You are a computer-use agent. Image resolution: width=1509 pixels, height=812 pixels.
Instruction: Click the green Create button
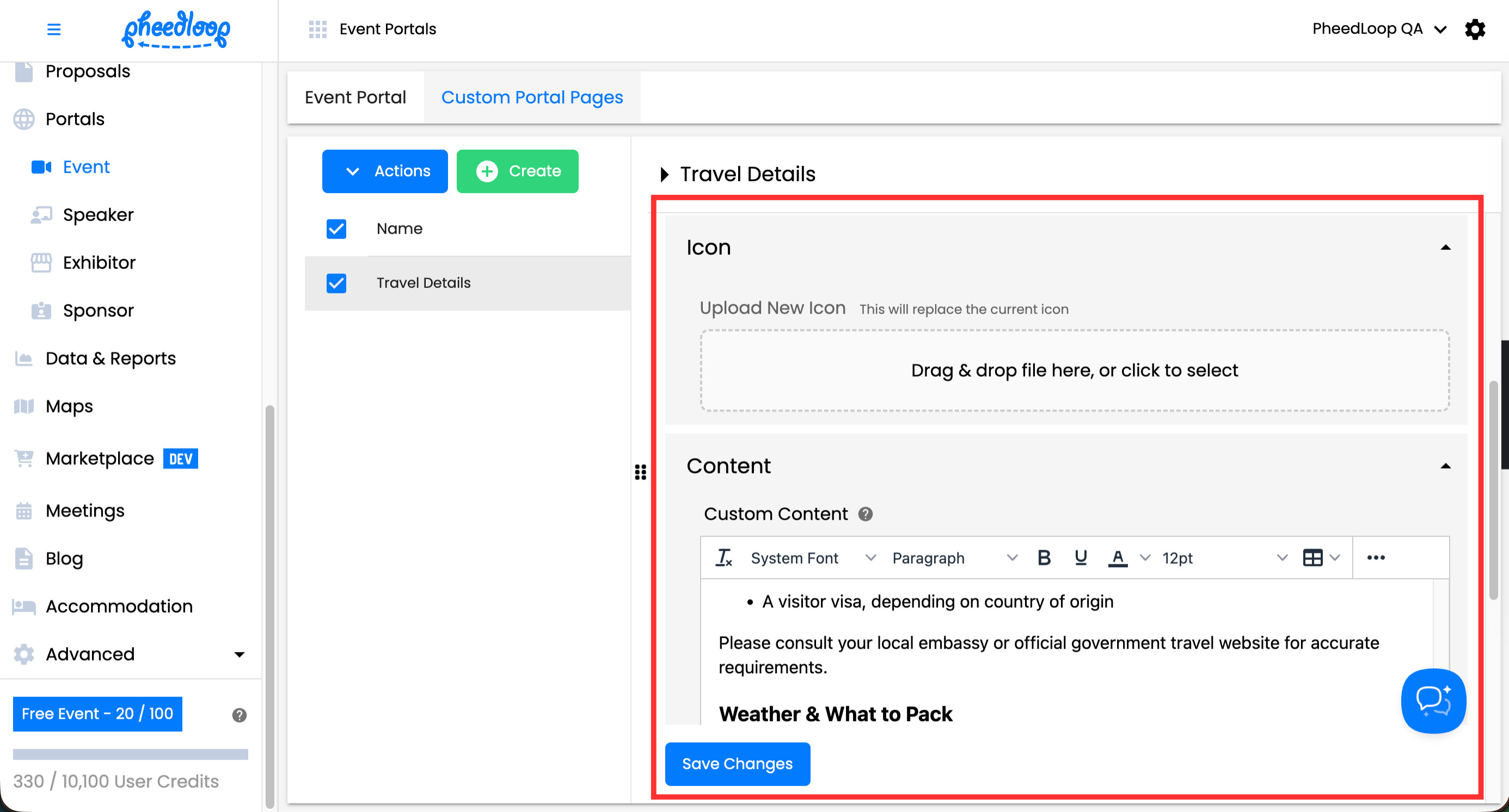[x=517, y=171]
